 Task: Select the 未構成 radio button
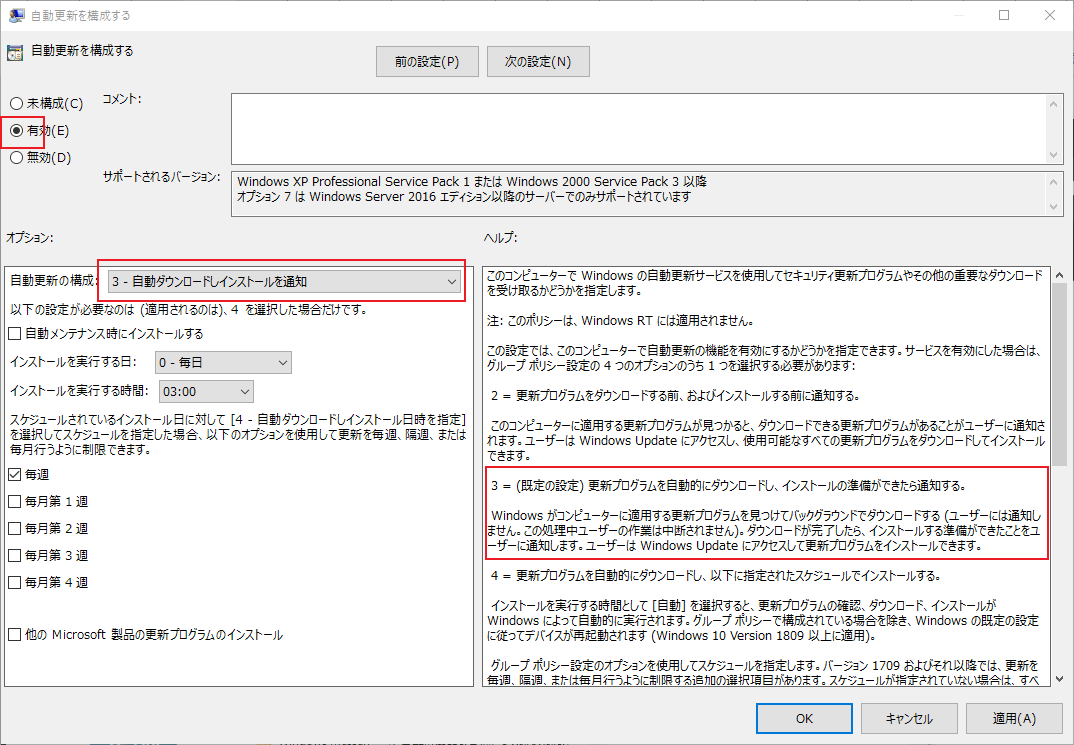(15, 103)
